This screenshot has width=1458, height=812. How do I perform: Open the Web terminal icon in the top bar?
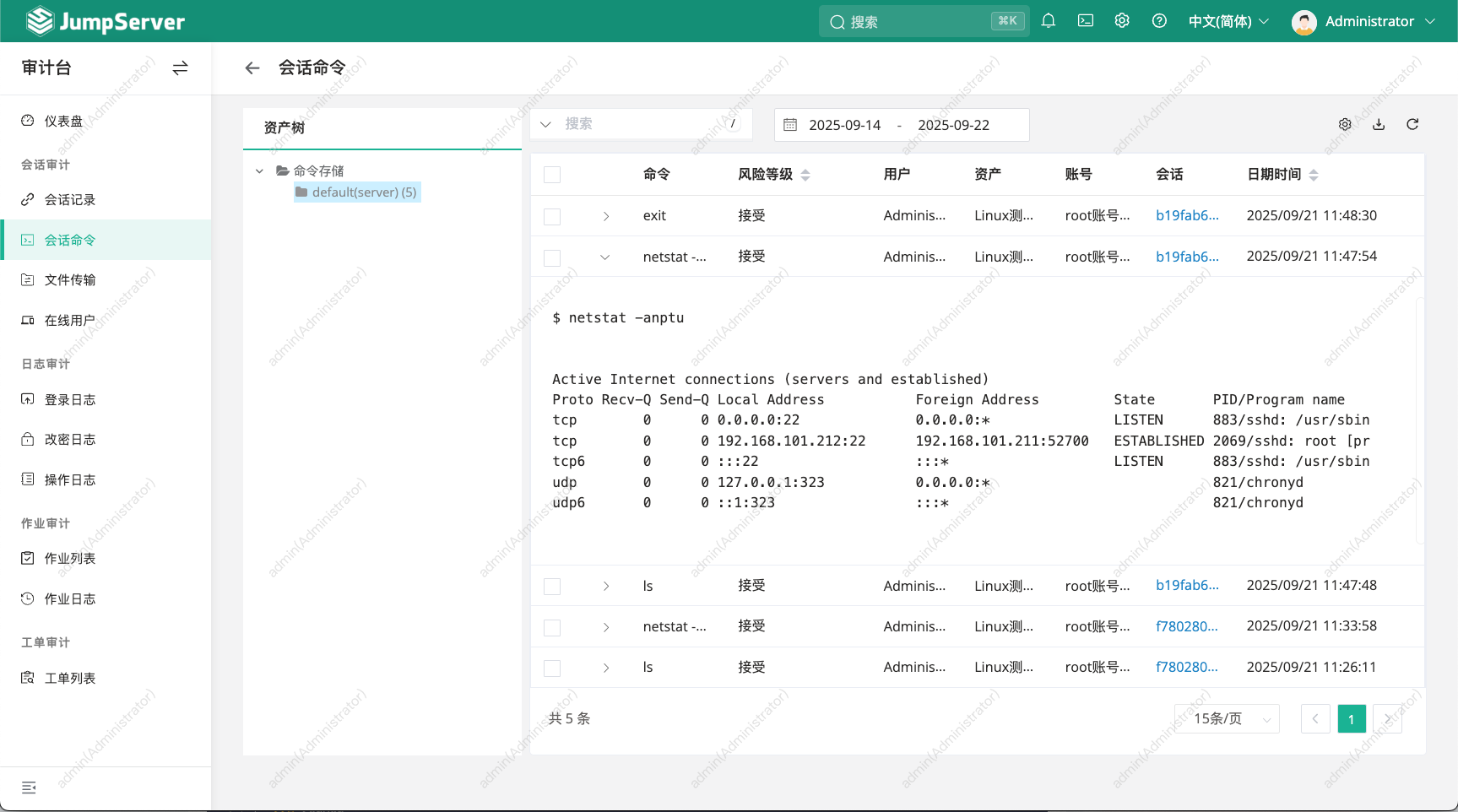tap(1085, 20)
